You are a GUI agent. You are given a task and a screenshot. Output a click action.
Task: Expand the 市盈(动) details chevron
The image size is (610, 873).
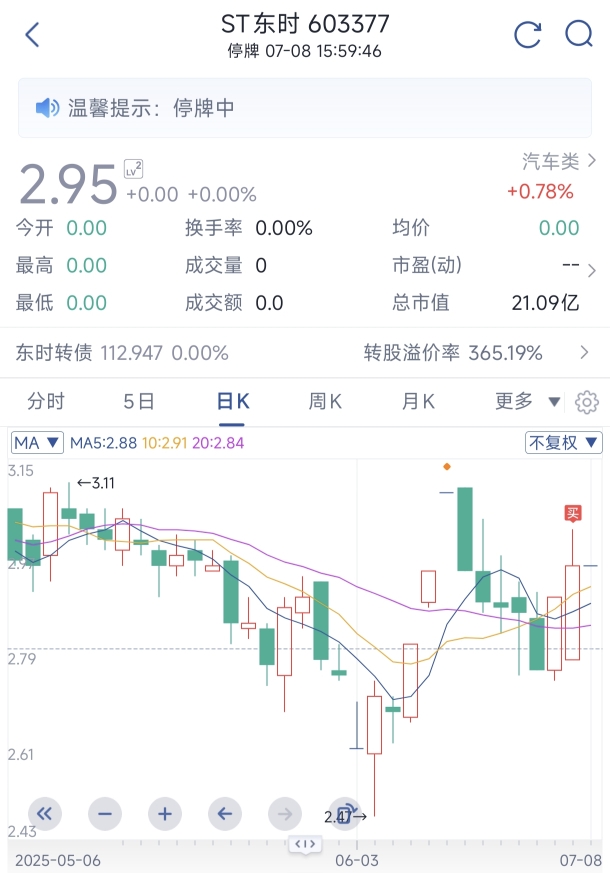coord(592,271)
